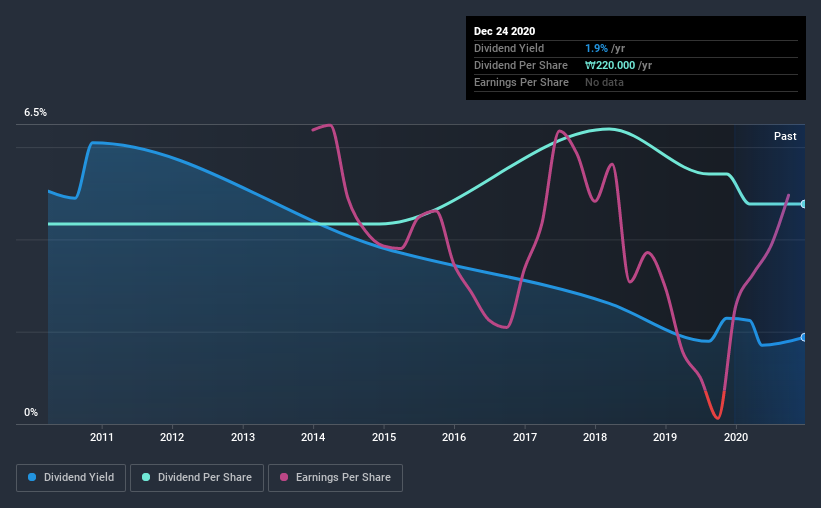
Task: Click the Dividend Per Share endpoint marker
Action: point(803,204)
